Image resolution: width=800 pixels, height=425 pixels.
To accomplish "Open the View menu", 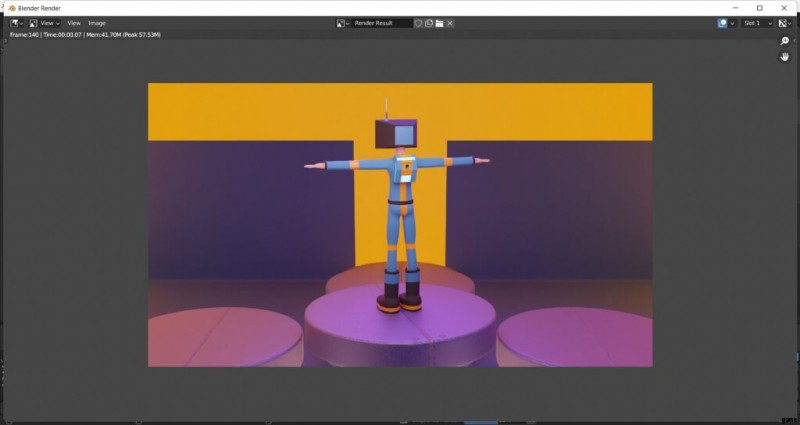I will tap(74, 23).
